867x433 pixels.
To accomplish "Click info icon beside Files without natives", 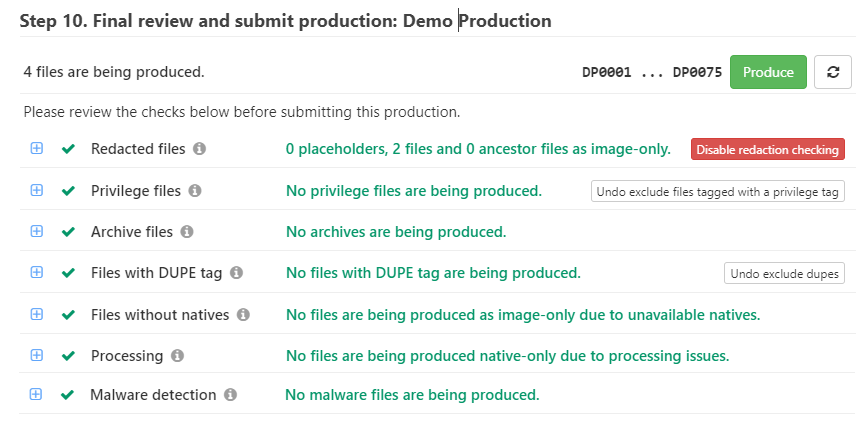I will (243, 315).
